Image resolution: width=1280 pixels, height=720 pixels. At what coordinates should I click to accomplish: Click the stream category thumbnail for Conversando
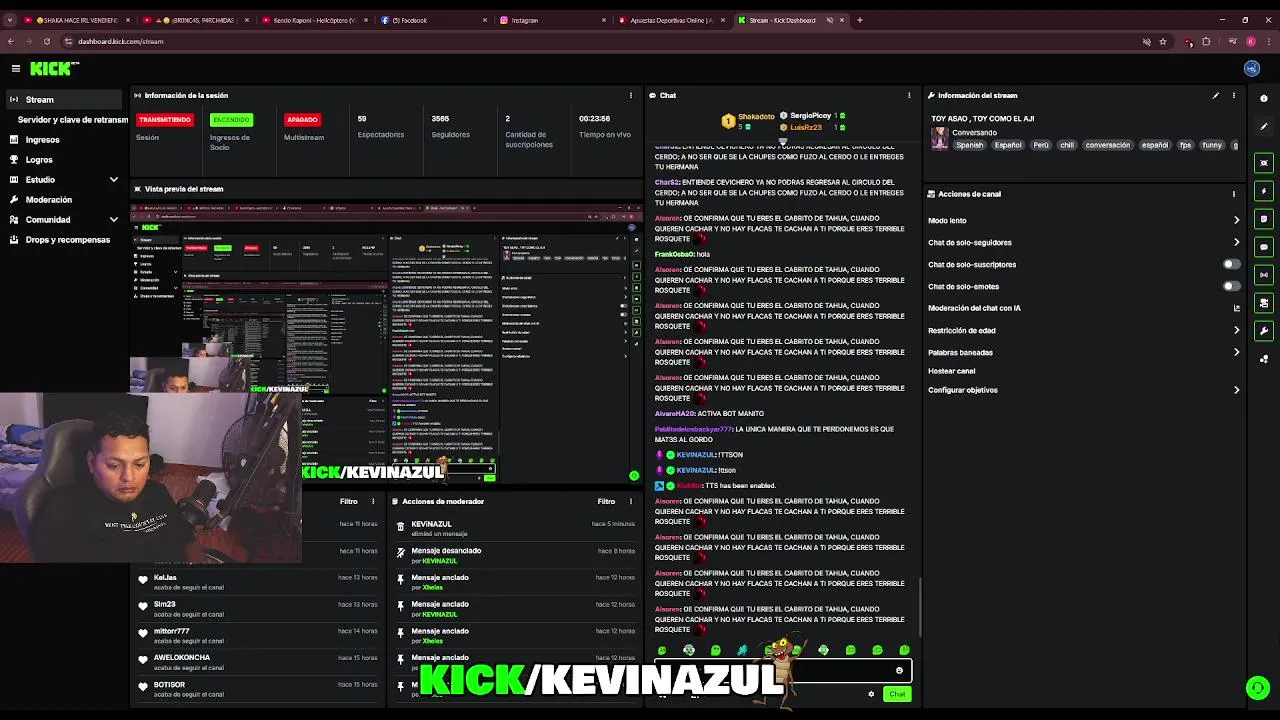point(939,139)
